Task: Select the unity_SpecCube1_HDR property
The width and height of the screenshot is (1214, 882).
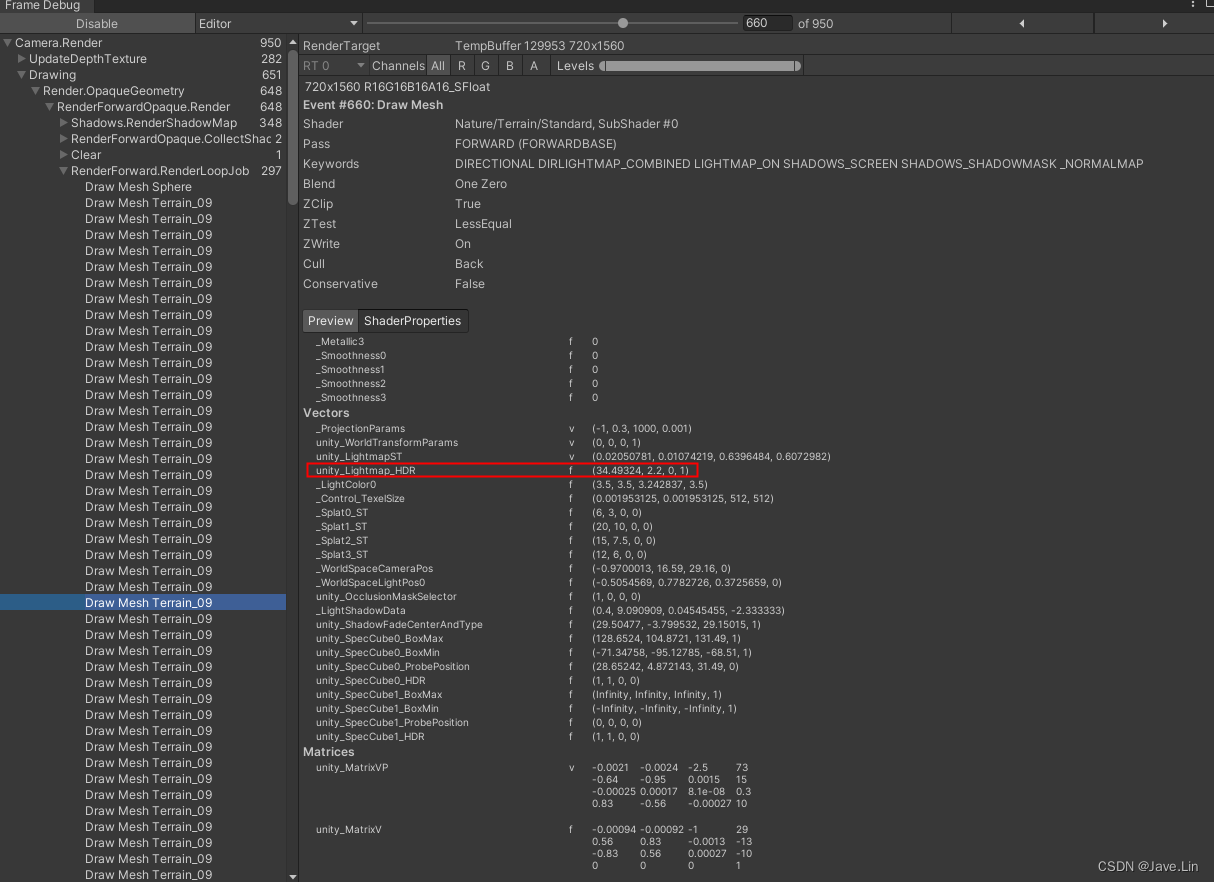Action: point(370,736)
